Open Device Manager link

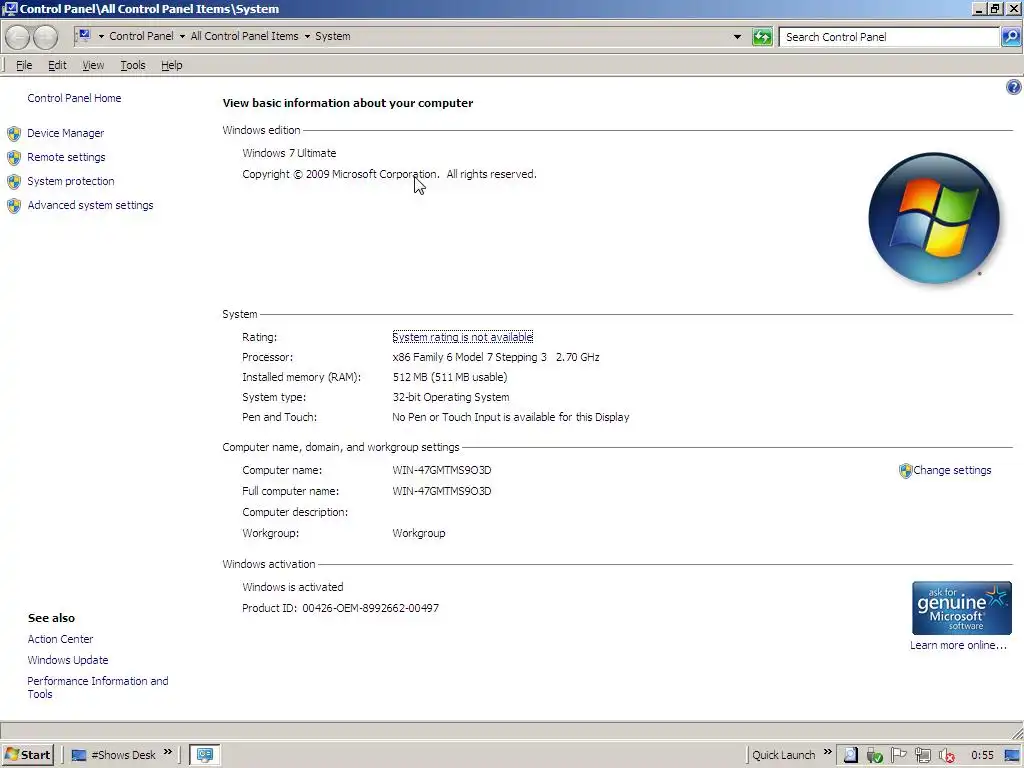coord(66,133)
